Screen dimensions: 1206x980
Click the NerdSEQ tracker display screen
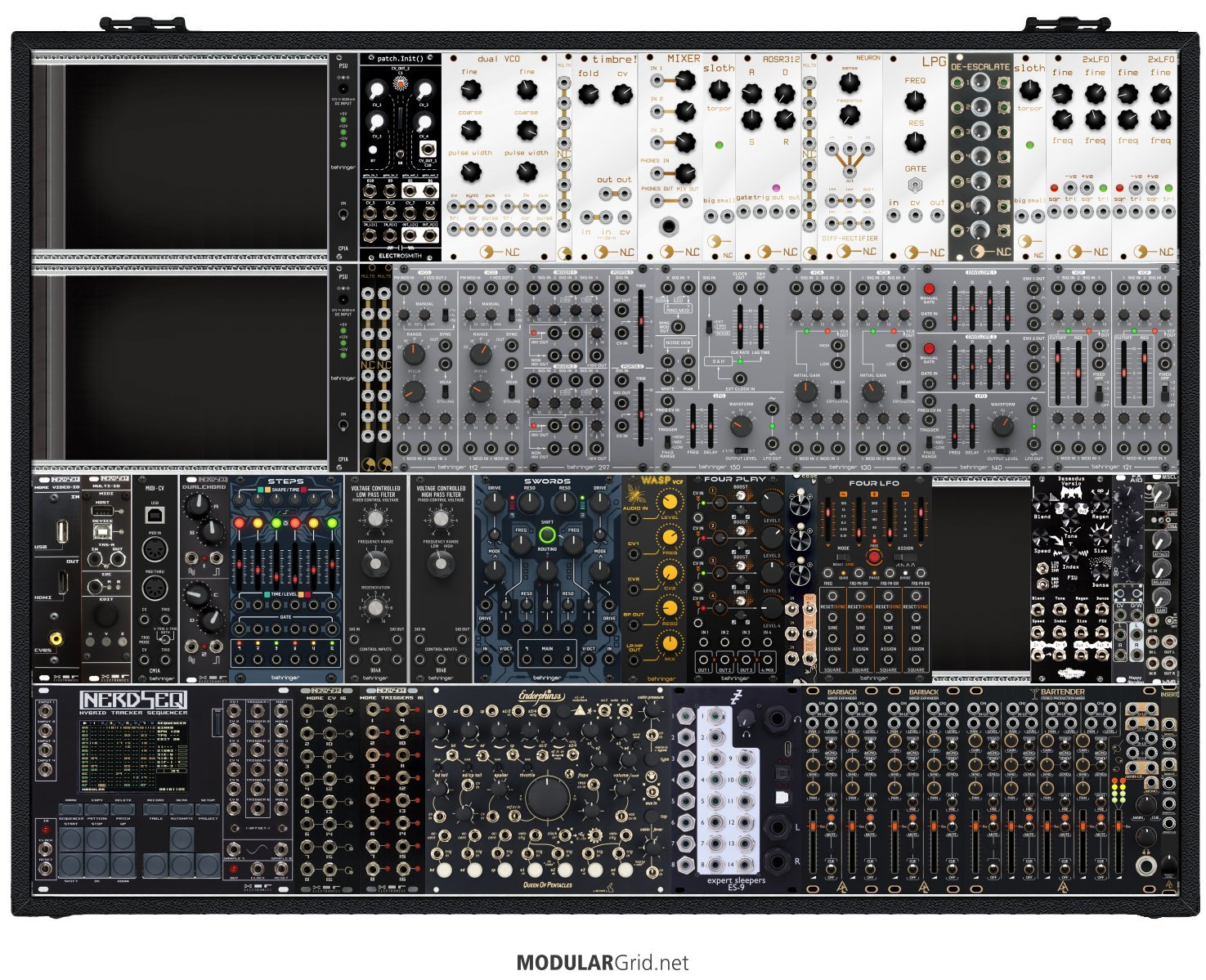point(132,755)
